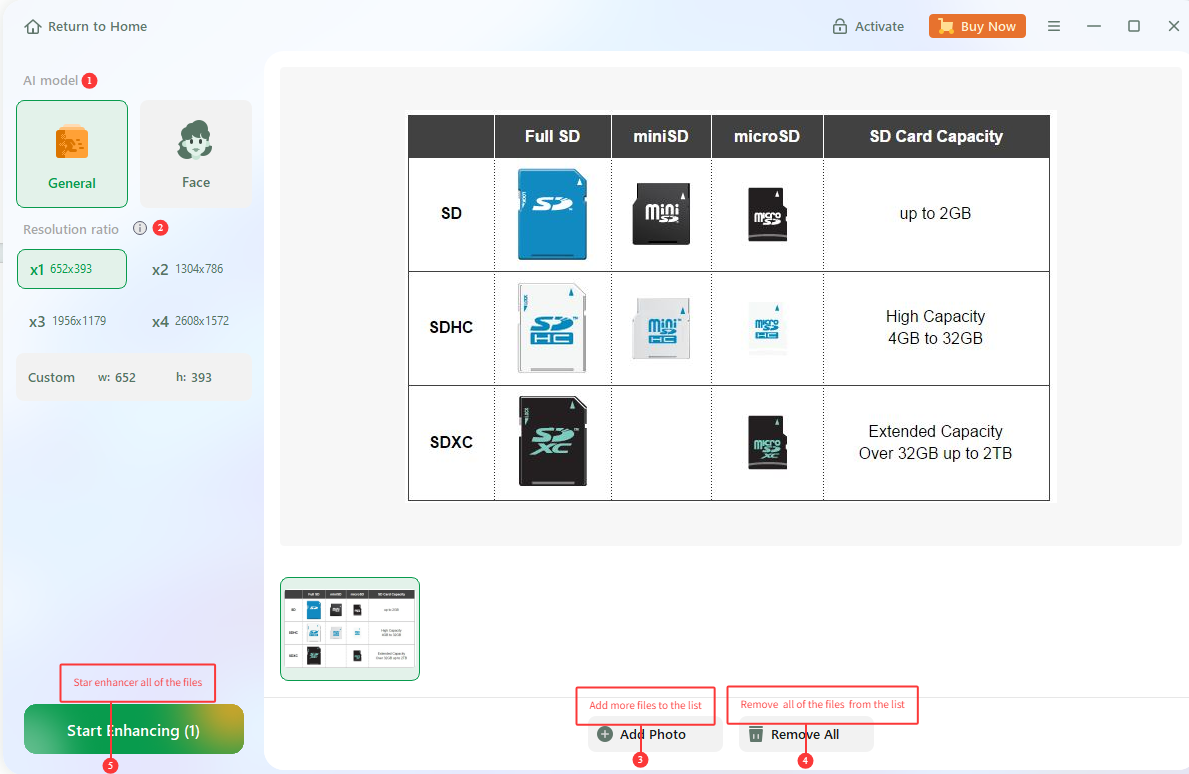Viewport: 1189px width, 774px height.
Task: Click the Activate lock icon
Action: pyautogui.click(x=839, y=27)
